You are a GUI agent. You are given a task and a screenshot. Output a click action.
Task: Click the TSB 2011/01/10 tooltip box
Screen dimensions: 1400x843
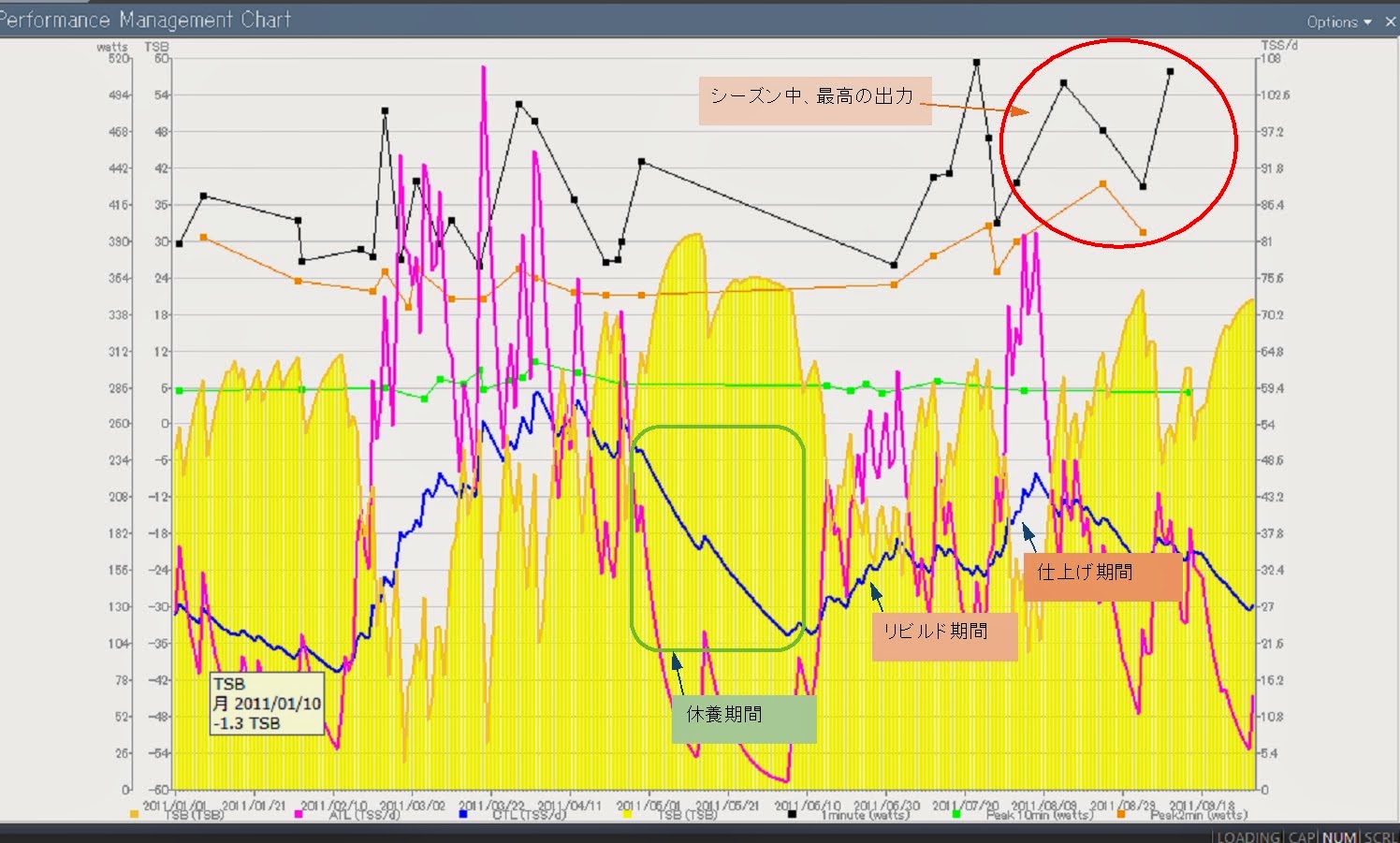click(x=267, y=703)
